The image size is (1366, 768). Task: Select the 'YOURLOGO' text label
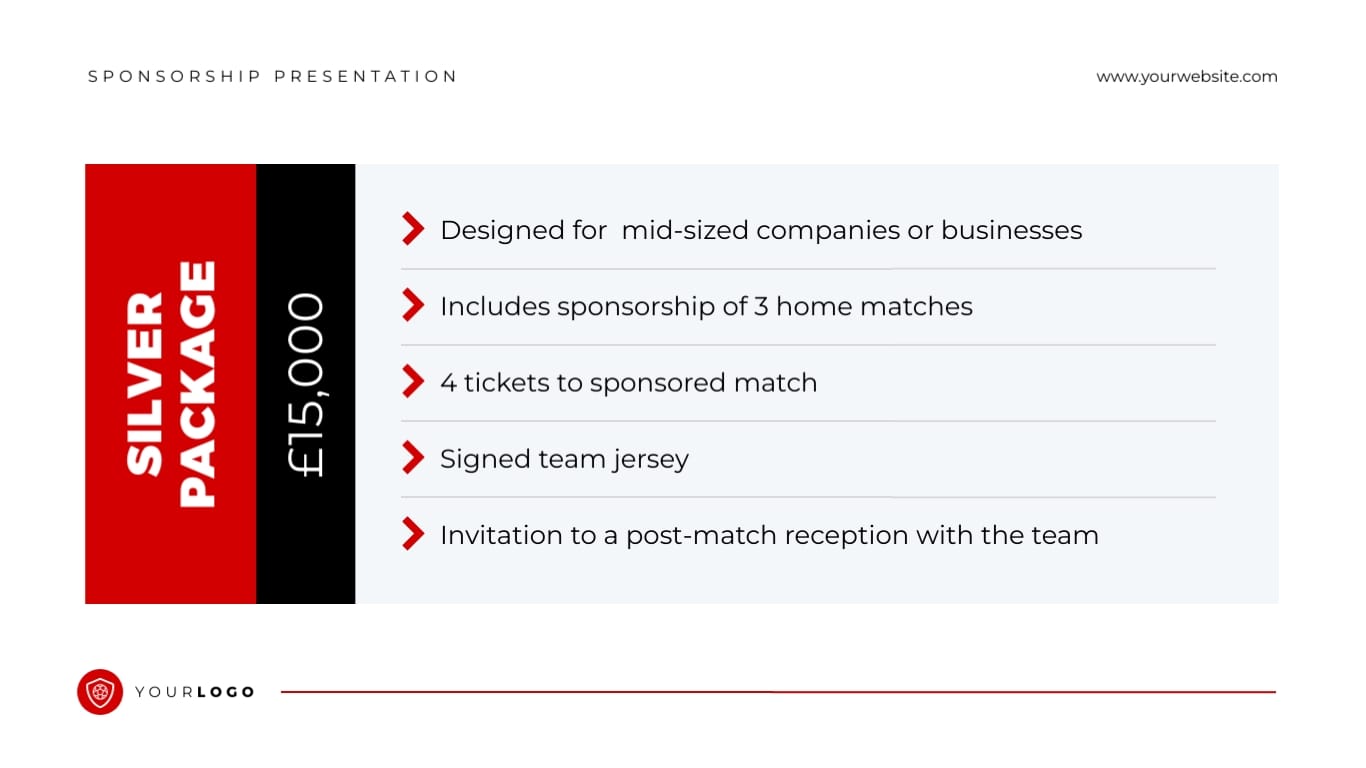pos(195,692)
